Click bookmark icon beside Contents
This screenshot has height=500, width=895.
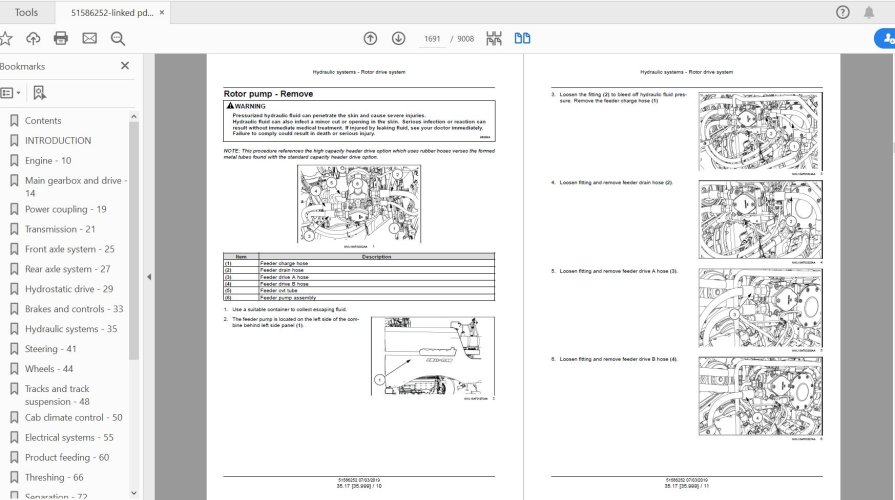point(14,120)
